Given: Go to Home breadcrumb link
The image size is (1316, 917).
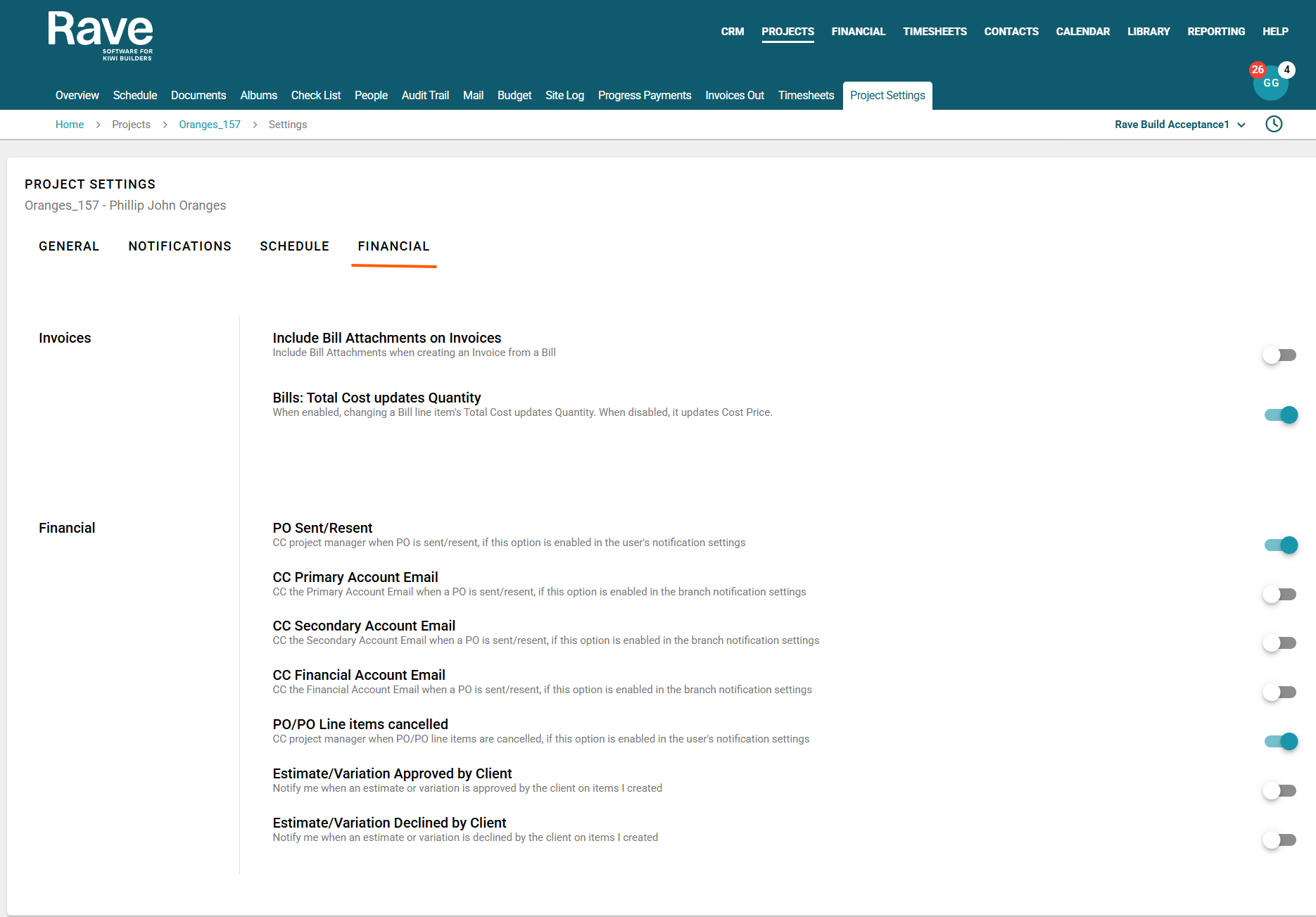Looking at the screenshot, I should [x=70, y=125].
